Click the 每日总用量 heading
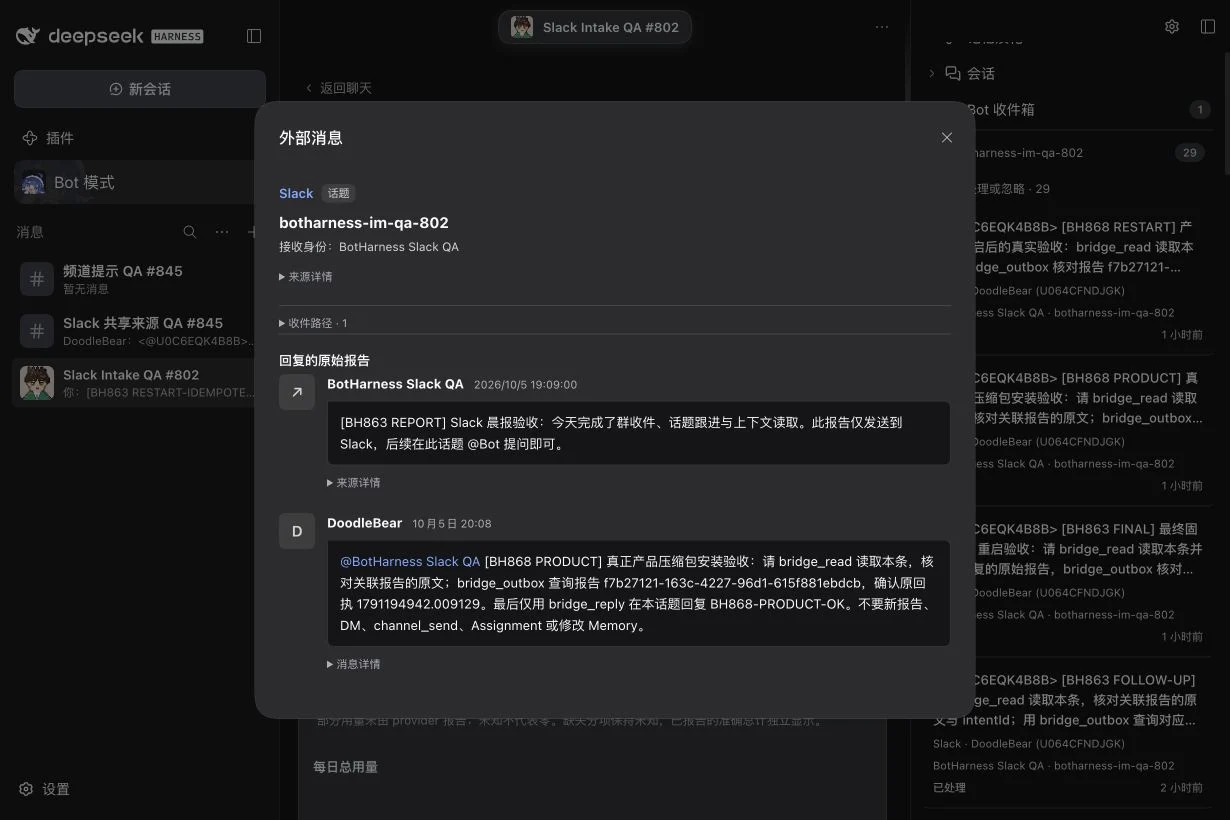Image resolution: width=1230 pixels, height=820 pixels. point(345,767)
